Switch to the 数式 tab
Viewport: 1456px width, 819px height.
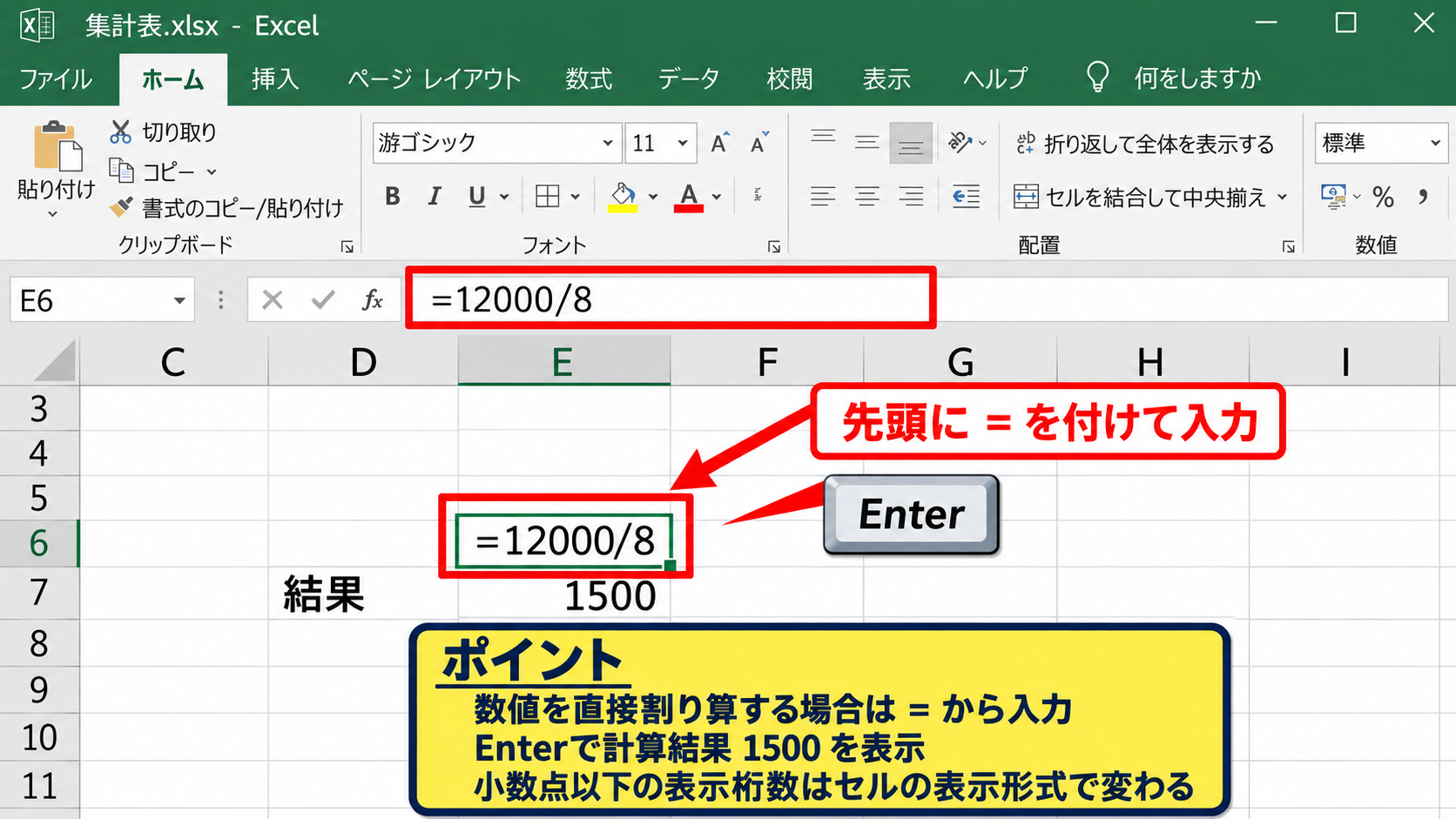[589, 79]
